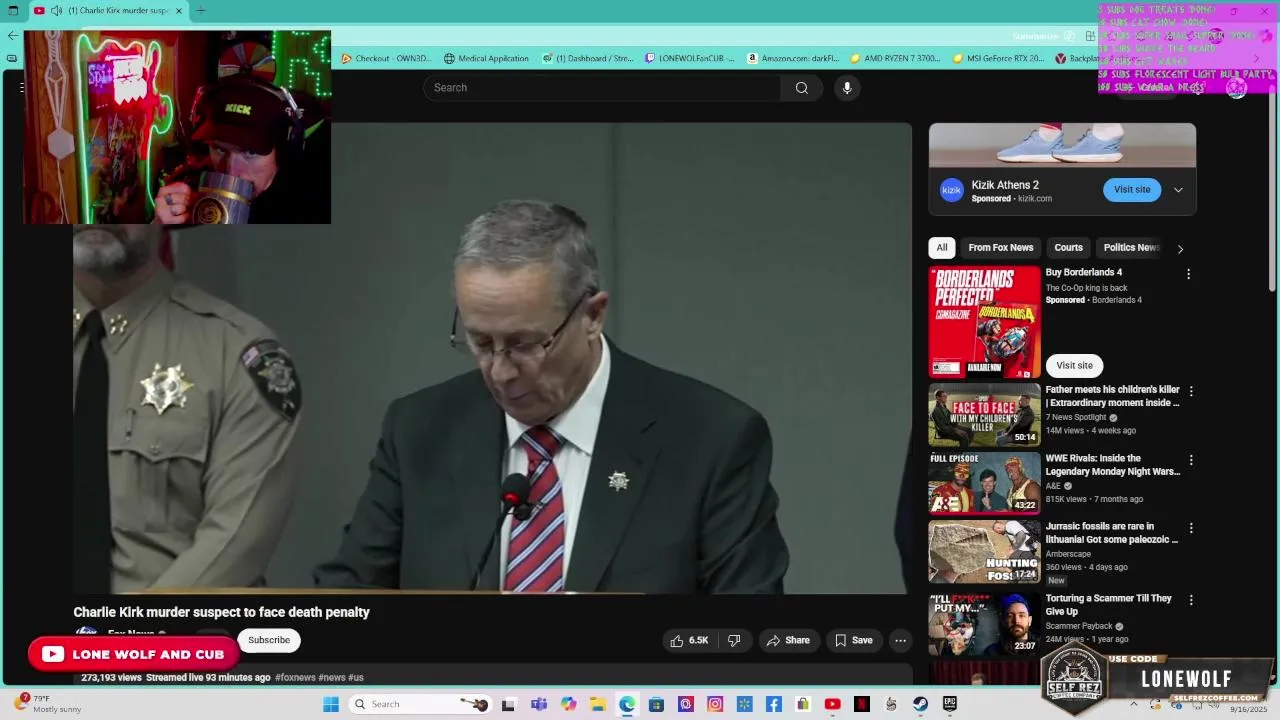The width and height of the screenshot is (1280, 720).
Task: Open Steam from taskbar
Action: click(920, 704)
